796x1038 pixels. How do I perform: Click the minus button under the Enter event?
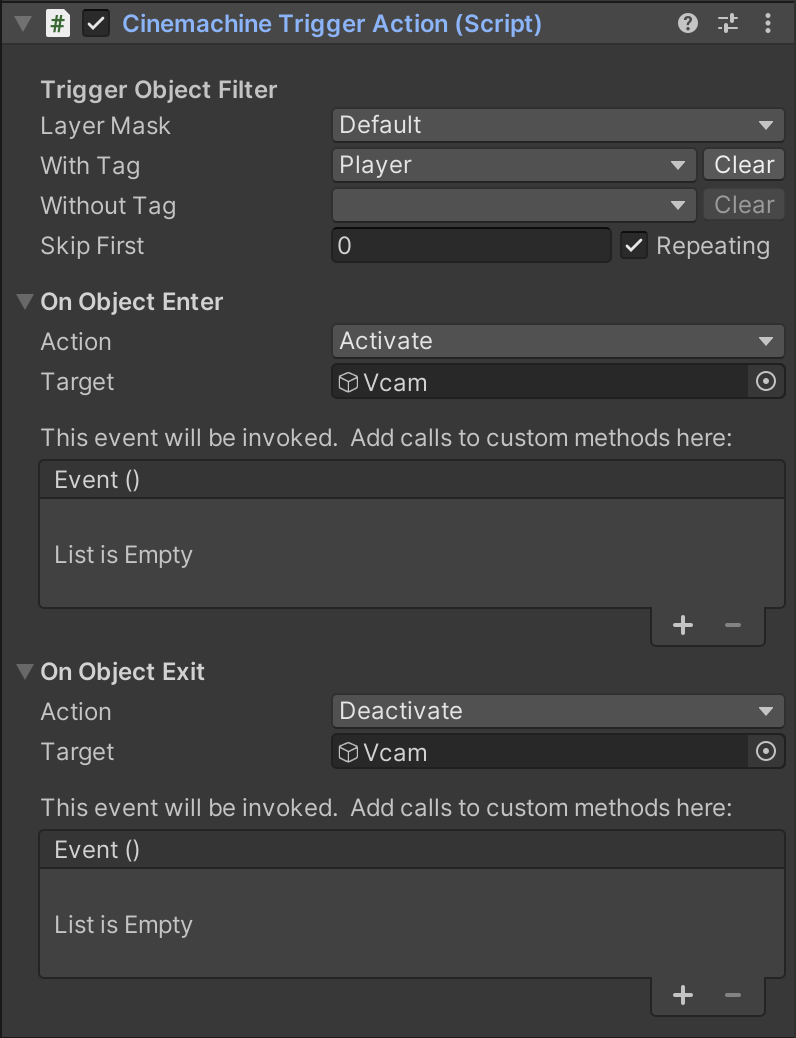(x=732, y=625)
